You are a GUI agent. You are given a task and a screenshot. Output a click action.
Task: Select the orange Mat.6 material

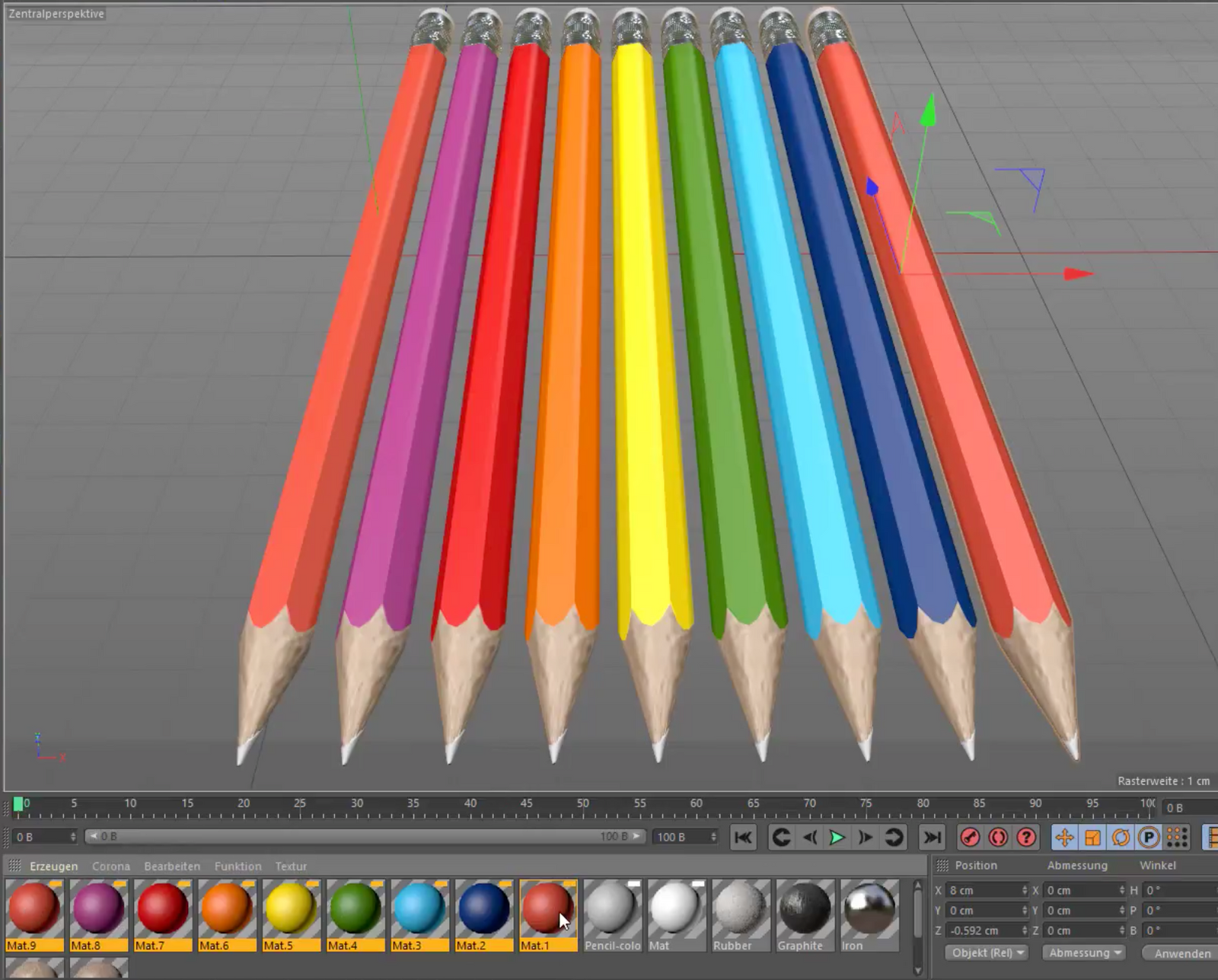227,915
